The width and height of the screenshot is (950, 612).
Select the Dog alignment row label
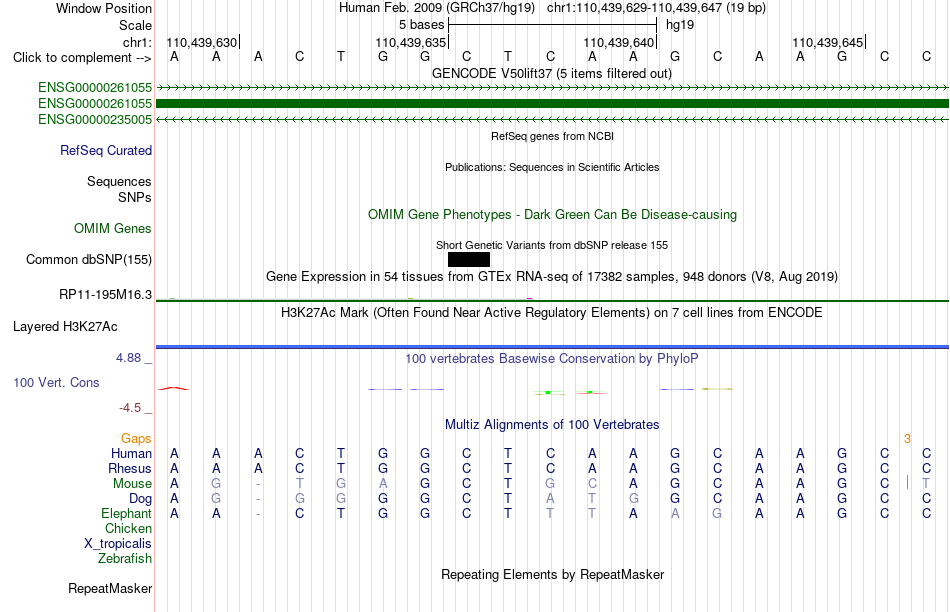(140, 498)
